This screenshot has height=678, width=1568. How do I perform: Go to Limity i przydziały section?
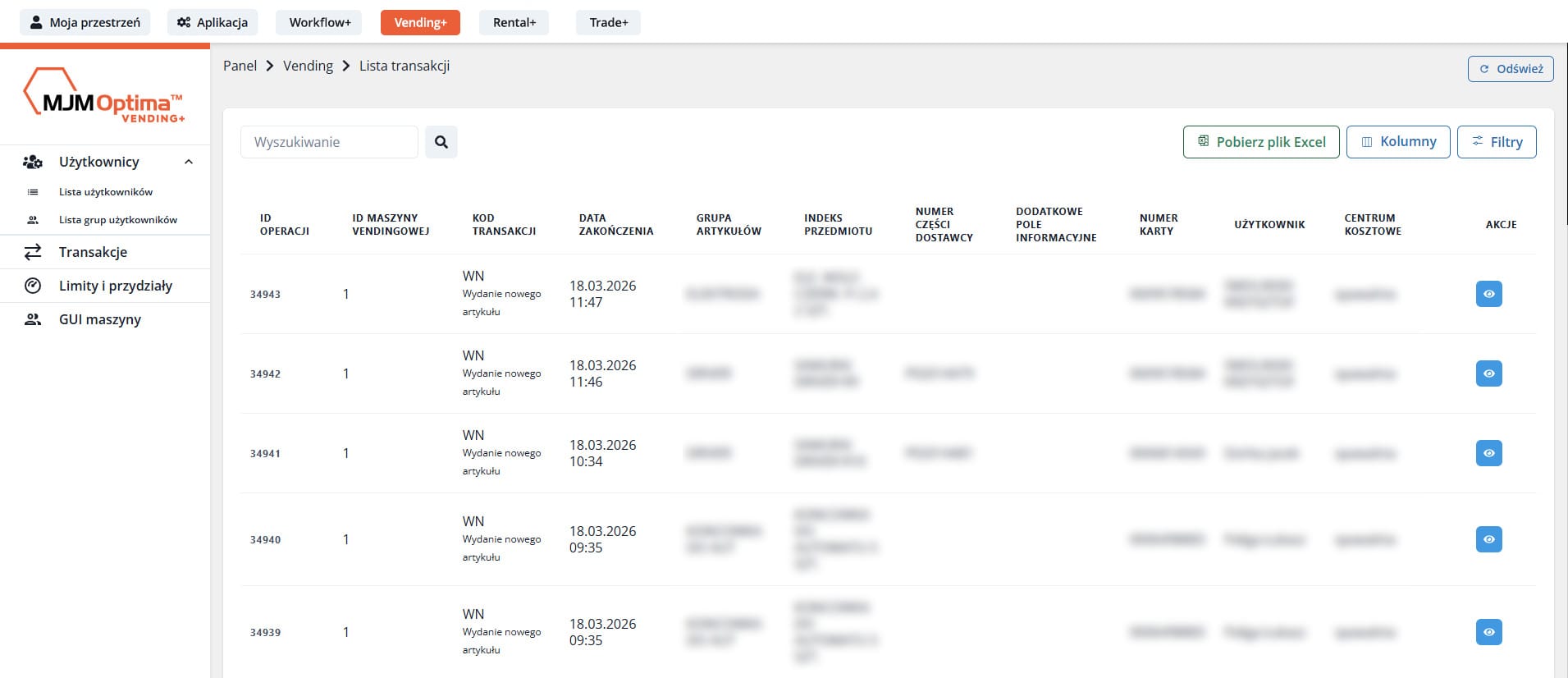[115, 286]
